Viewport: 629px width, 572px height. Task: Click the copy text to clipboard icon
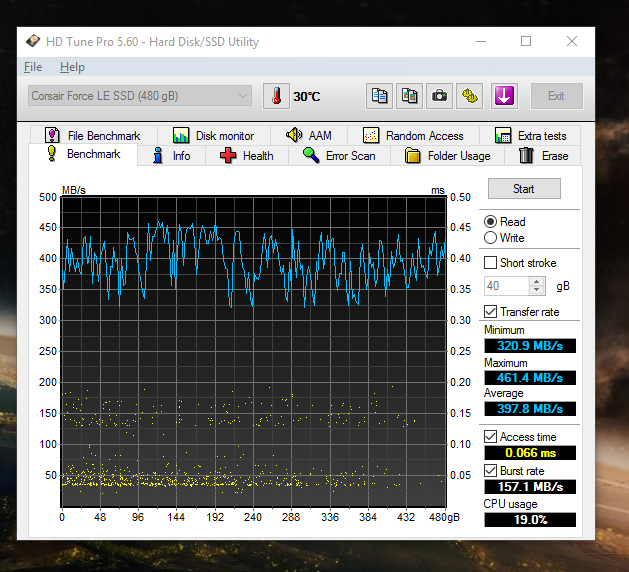point(380,96)
